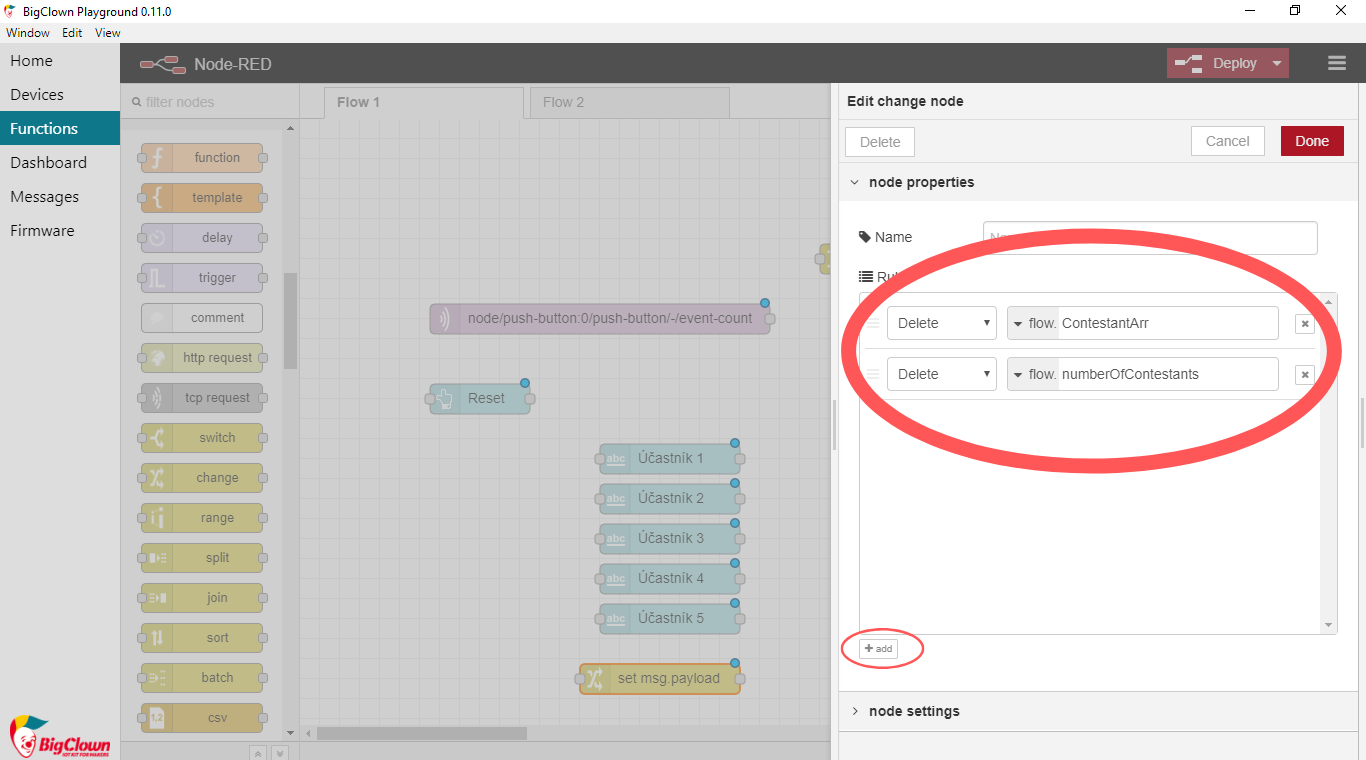Select the trigger node in palette
The height and width of the screenshot is (760, 1366).
tap(202, 278)
